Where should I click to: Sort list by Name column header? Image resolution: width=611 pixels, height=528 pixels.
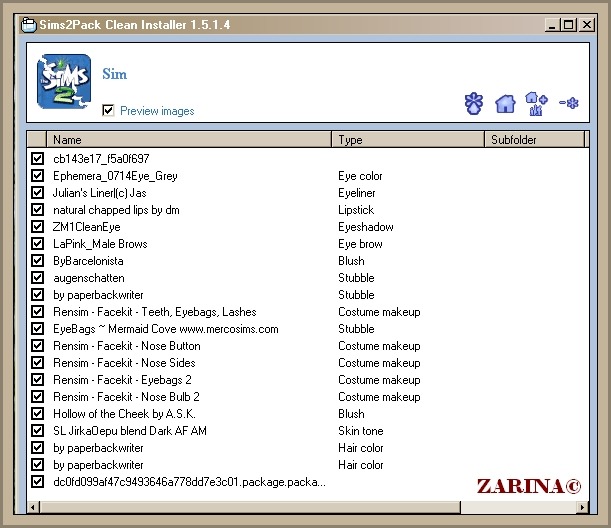[x=189, y=140]
